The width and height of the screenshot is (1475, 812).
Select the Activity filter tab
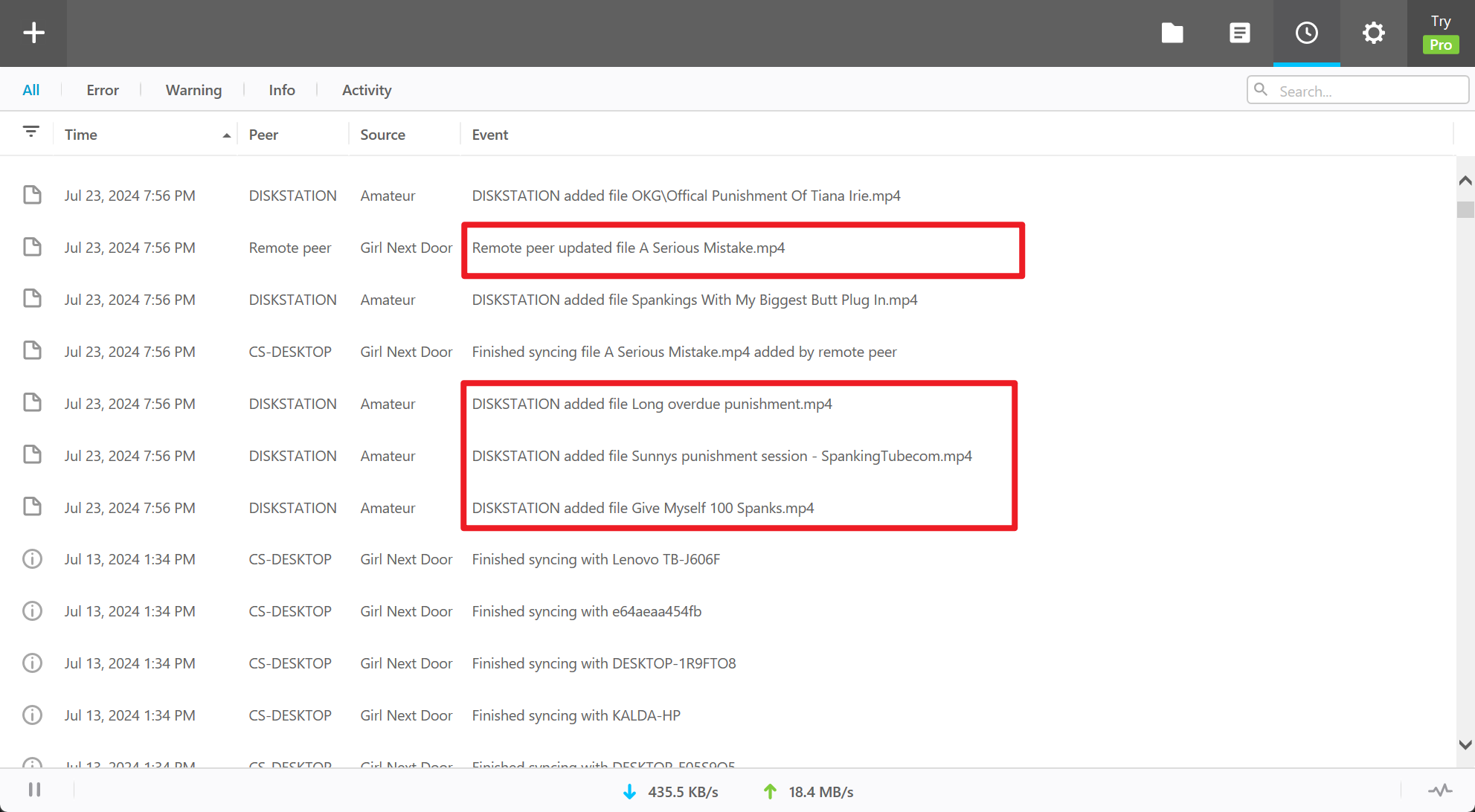[x=367, y=90]
